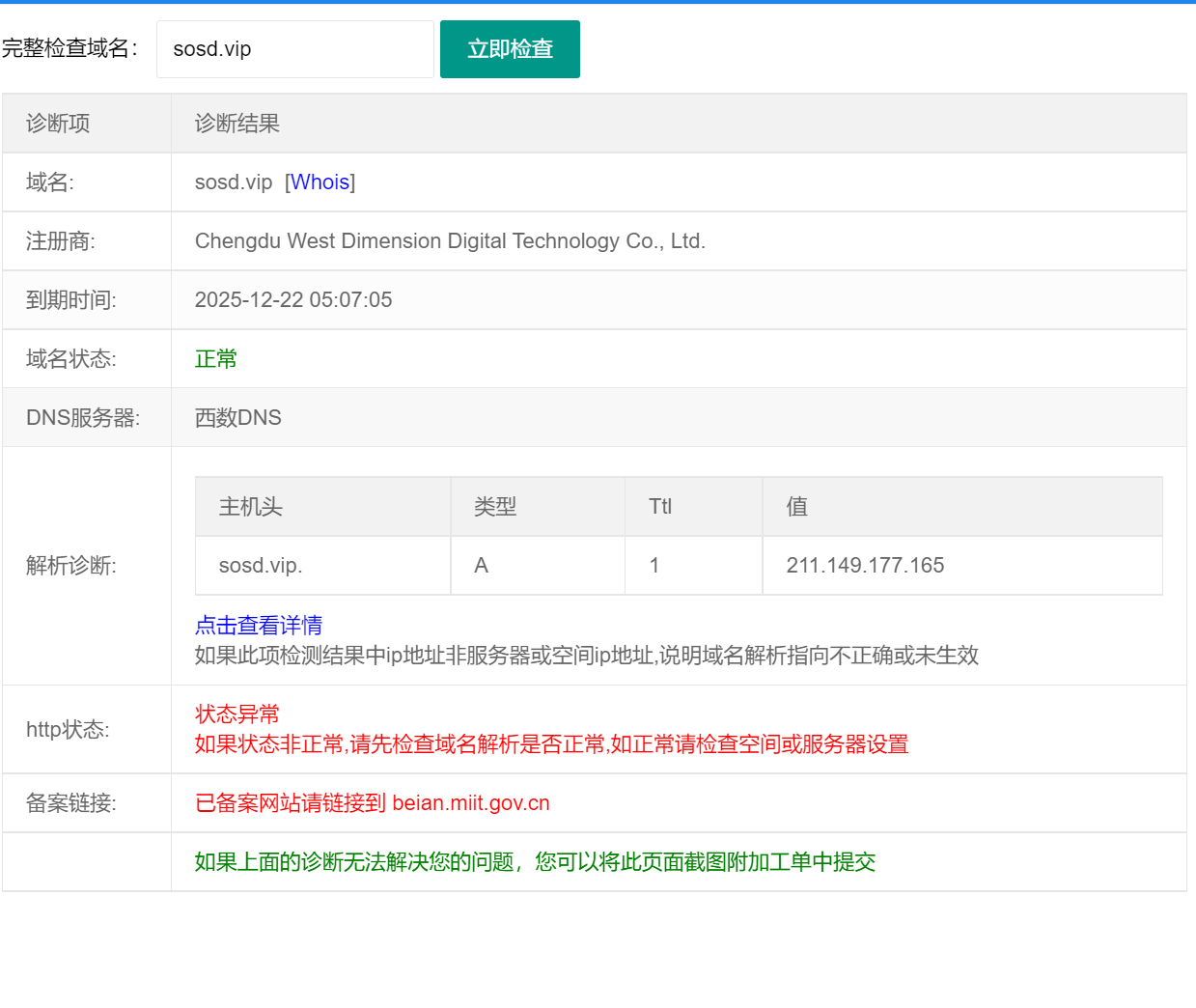Click the green ticket submission hint text
This screenshot has width=1196, height=1008.
[x=535, y=862]
